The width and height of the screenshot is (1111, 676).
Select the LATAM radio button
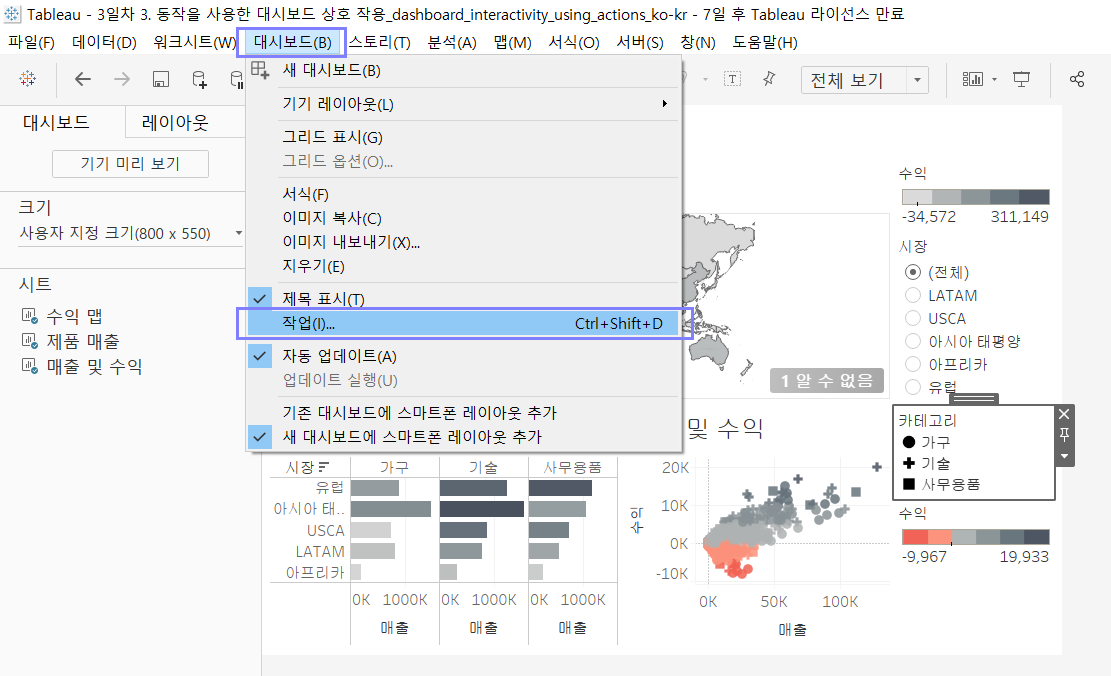[x=913, y=295]
